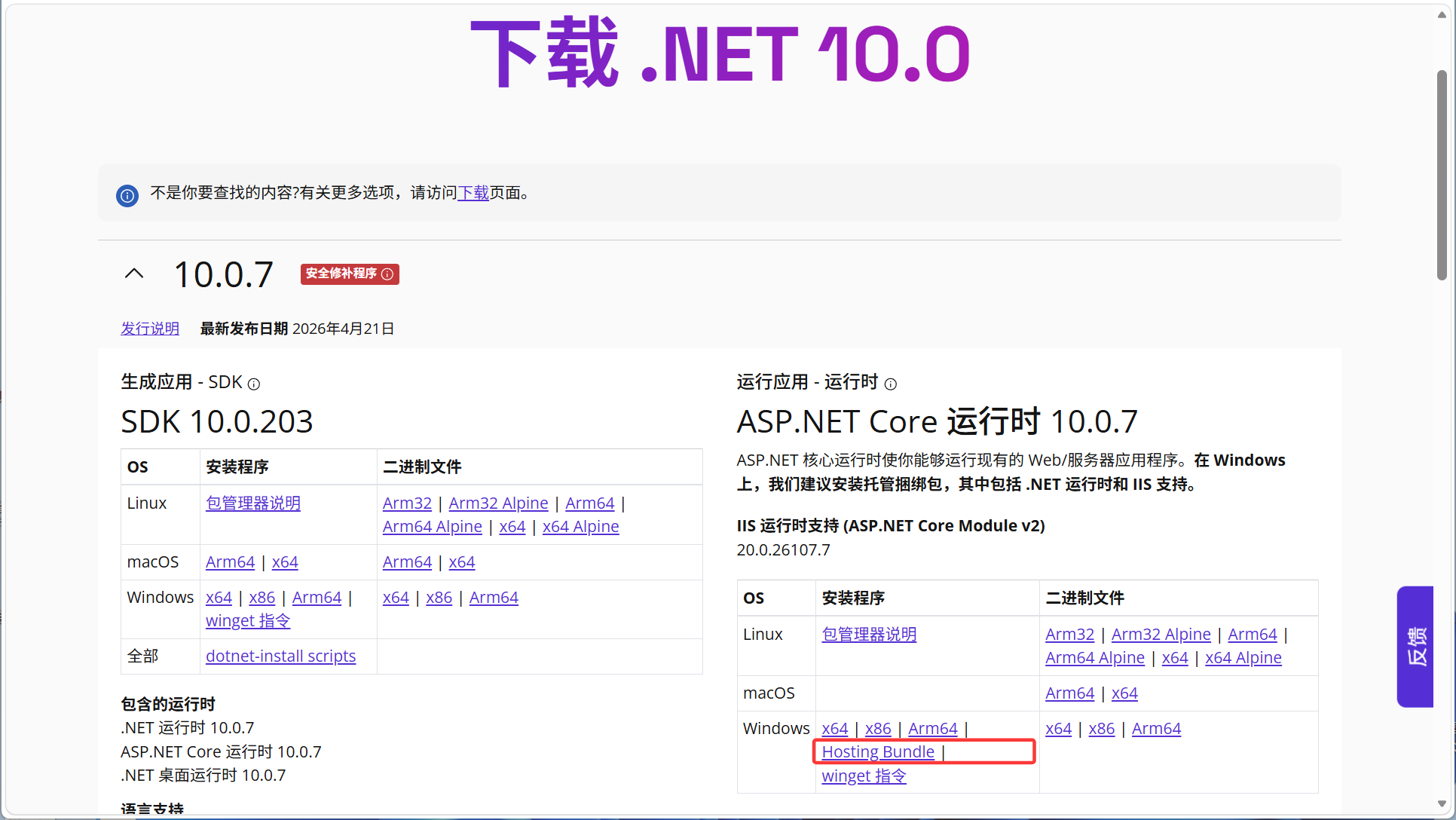Click the info icon on the 安全修补程序 badge
Image resolution: width=1456 pixels, height=820 pixels.
[x=387, y=274]
